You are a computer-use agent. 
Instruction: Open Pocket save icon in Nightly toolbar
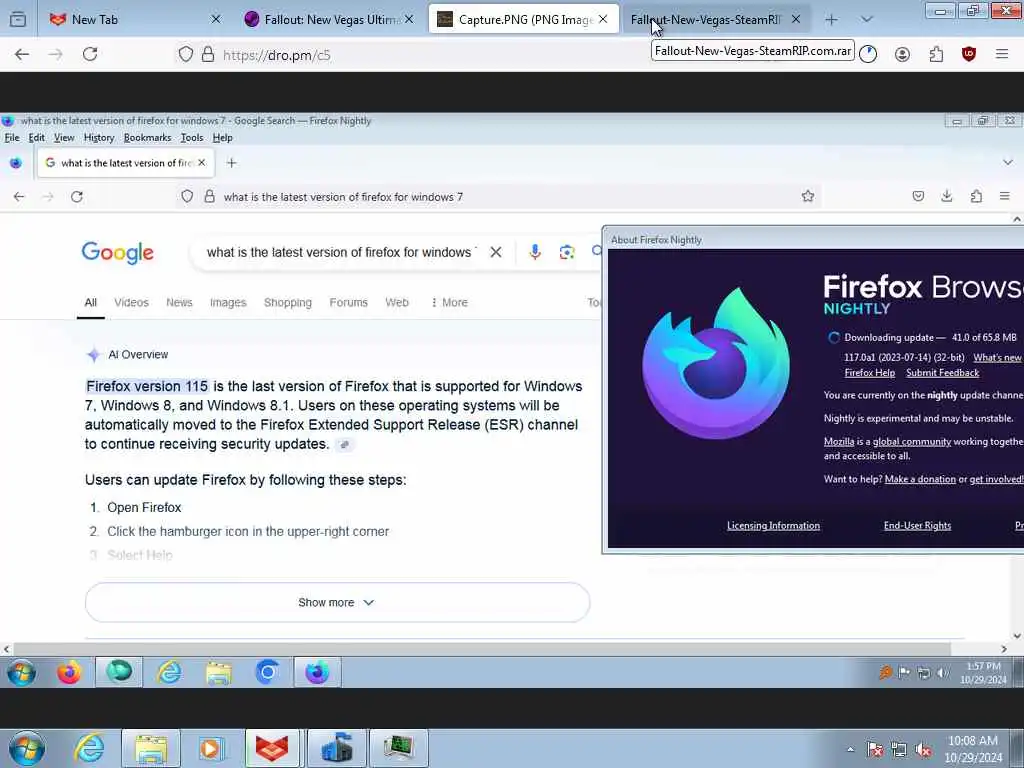[918, 196]
